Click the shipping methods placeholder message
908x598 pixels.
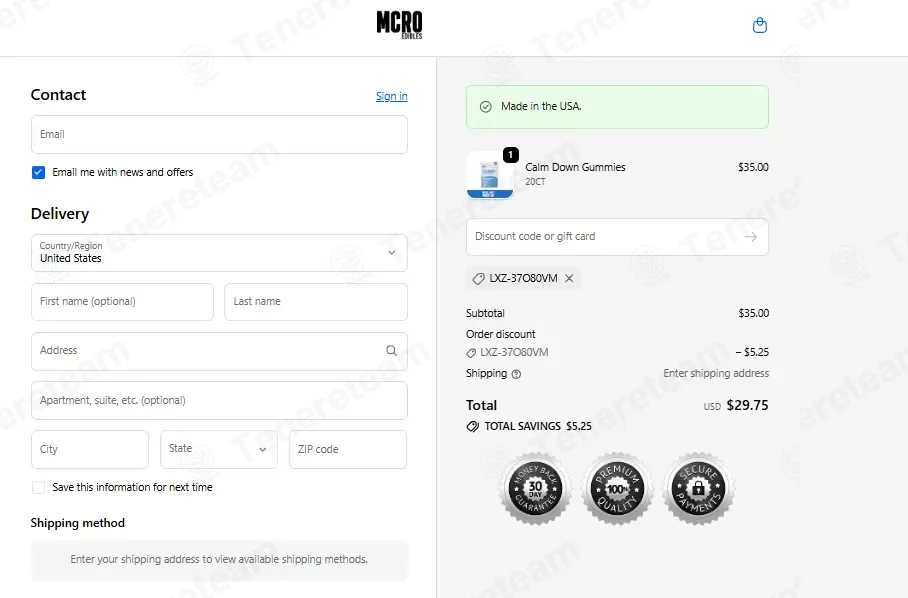[x=219, y=560]
